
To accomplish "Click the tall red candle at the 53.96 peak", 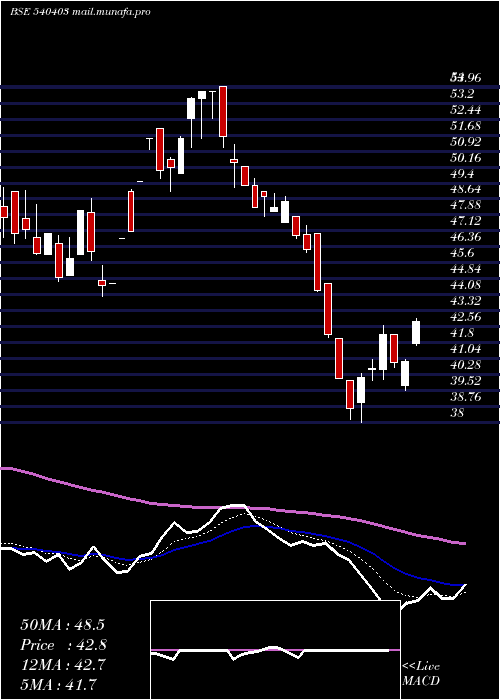I will pos(223,112).
